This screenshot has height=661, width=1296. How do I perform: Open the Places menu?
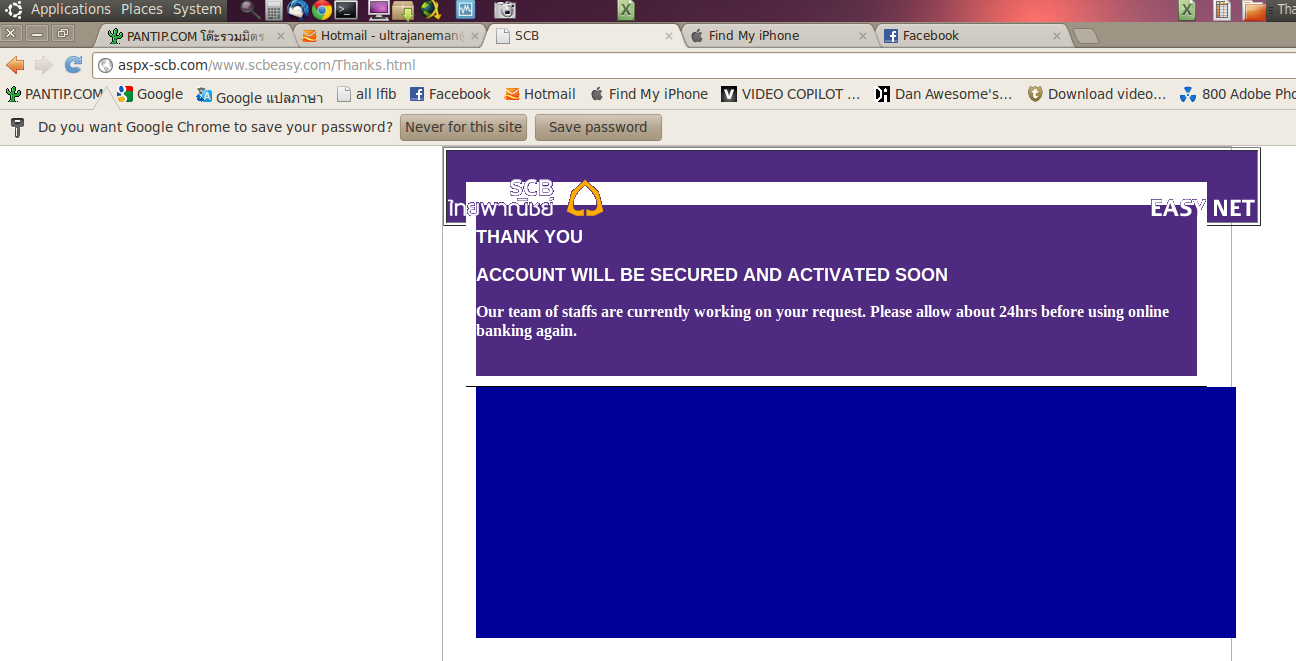[x=142, y=9]
